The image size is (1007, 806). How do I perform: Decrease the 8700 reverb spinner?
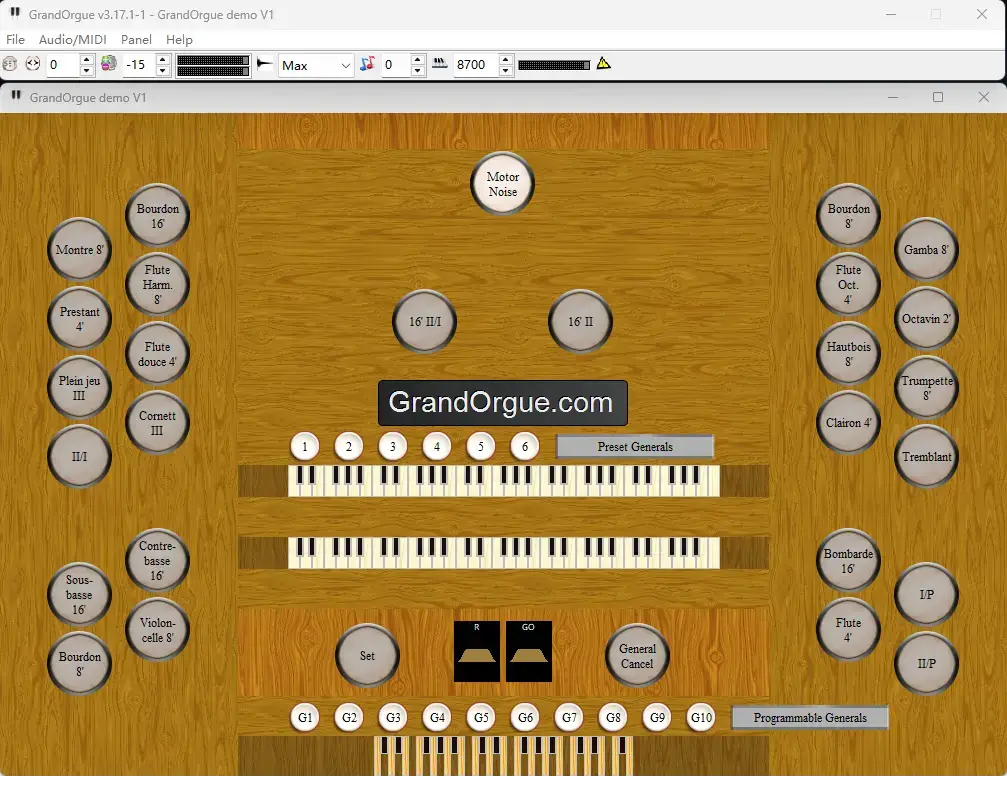coord(505,70)
